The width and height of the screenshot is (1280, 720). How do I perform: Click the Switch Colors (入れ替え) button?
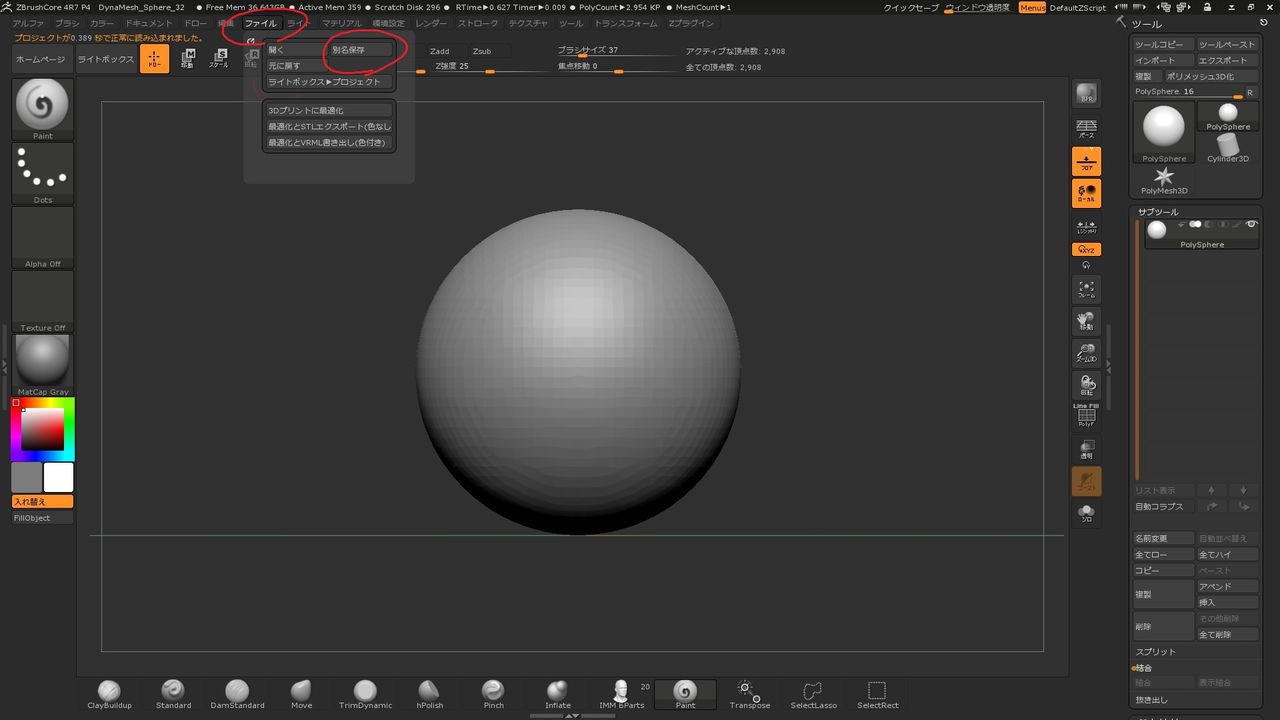pos(43,502)
